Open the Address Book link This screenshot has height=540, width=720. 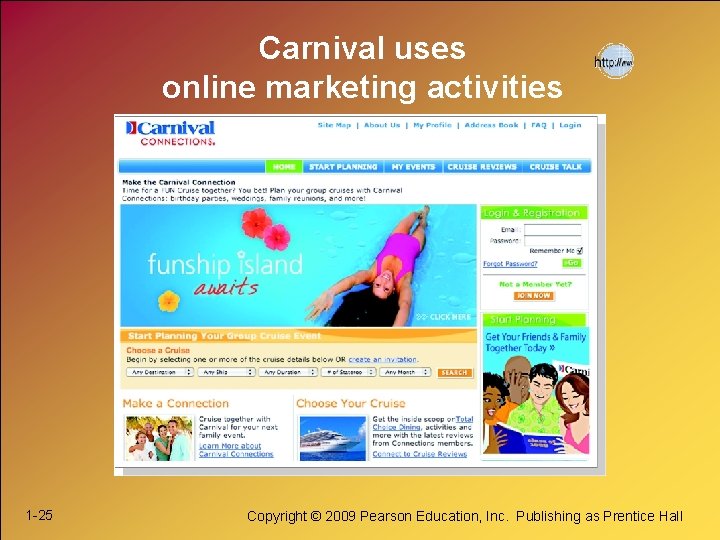(491, 125)
